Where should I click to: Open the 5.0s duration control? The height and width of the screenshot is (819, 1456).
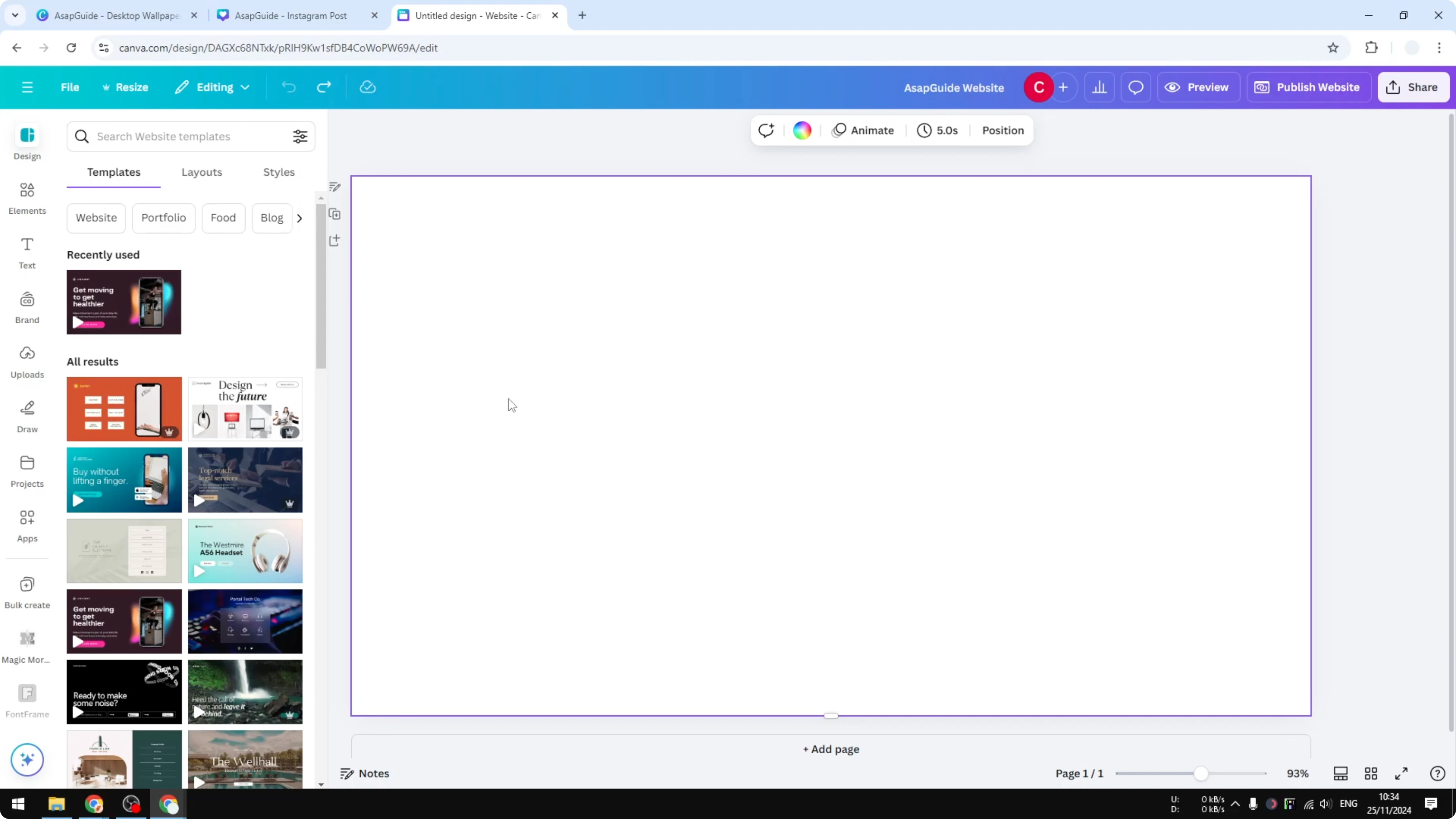pos(937,130)
